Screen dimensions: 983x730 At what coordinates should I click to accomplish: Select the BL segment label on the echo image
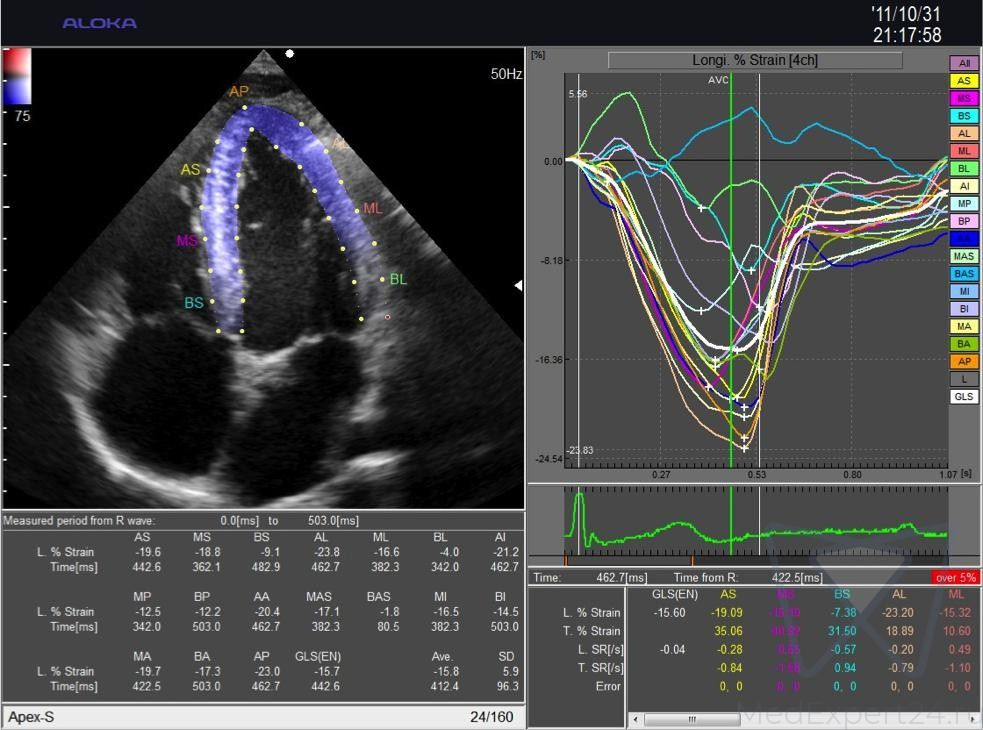click(398, 279)
